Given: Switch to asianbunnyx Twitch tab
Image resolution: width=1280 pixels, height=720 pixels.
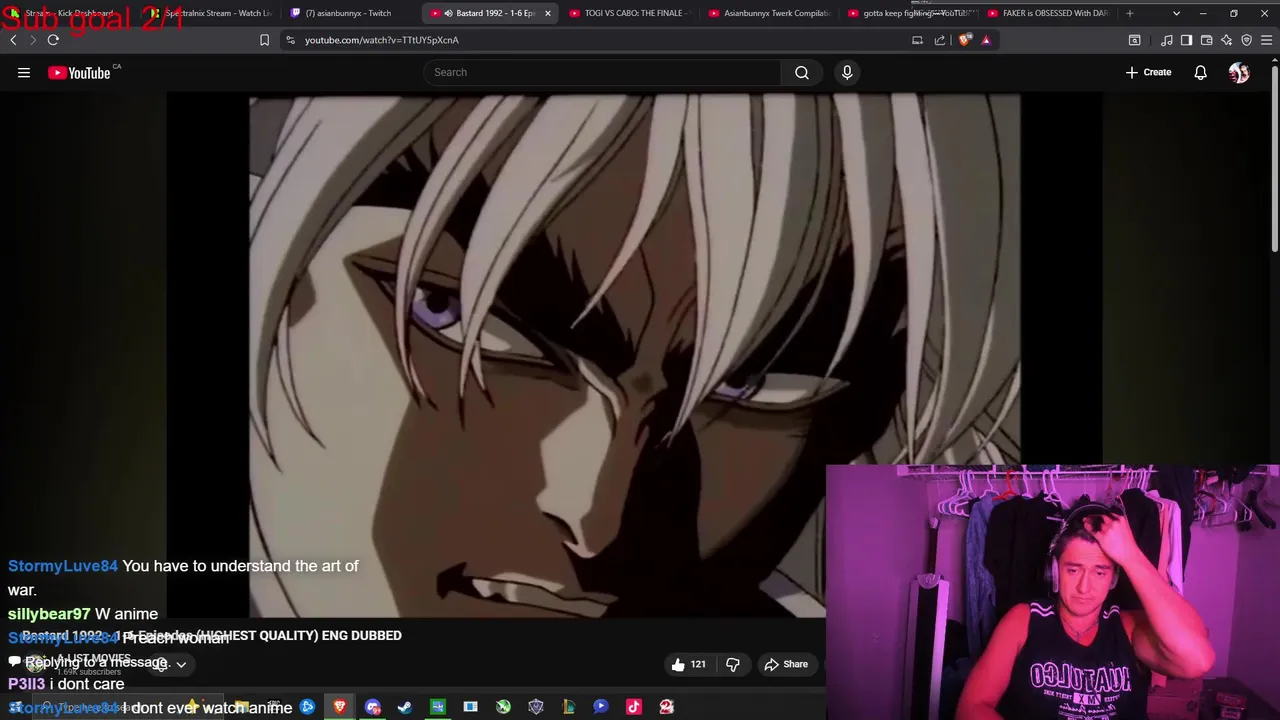Looking at the screenshot, I should click(347, 13).
